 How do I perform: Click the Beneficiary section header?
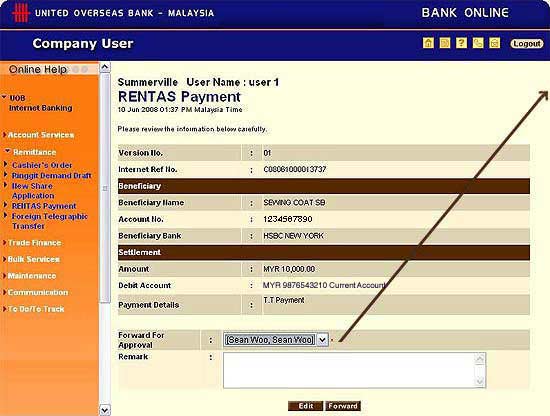[324, 186]
